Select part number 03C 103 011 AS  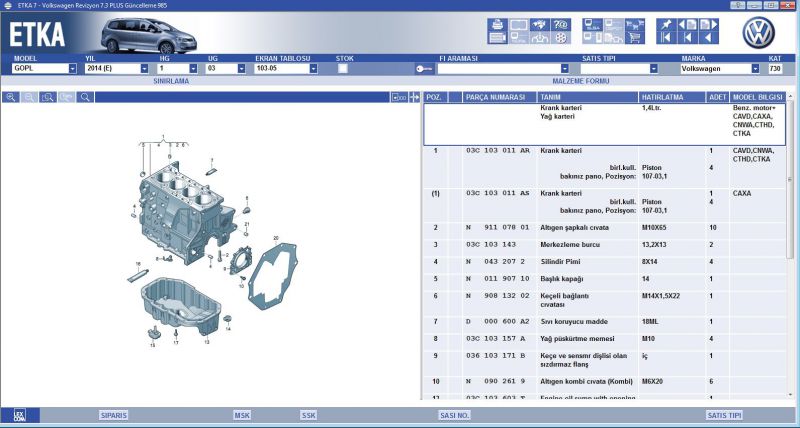click(497, 193)
